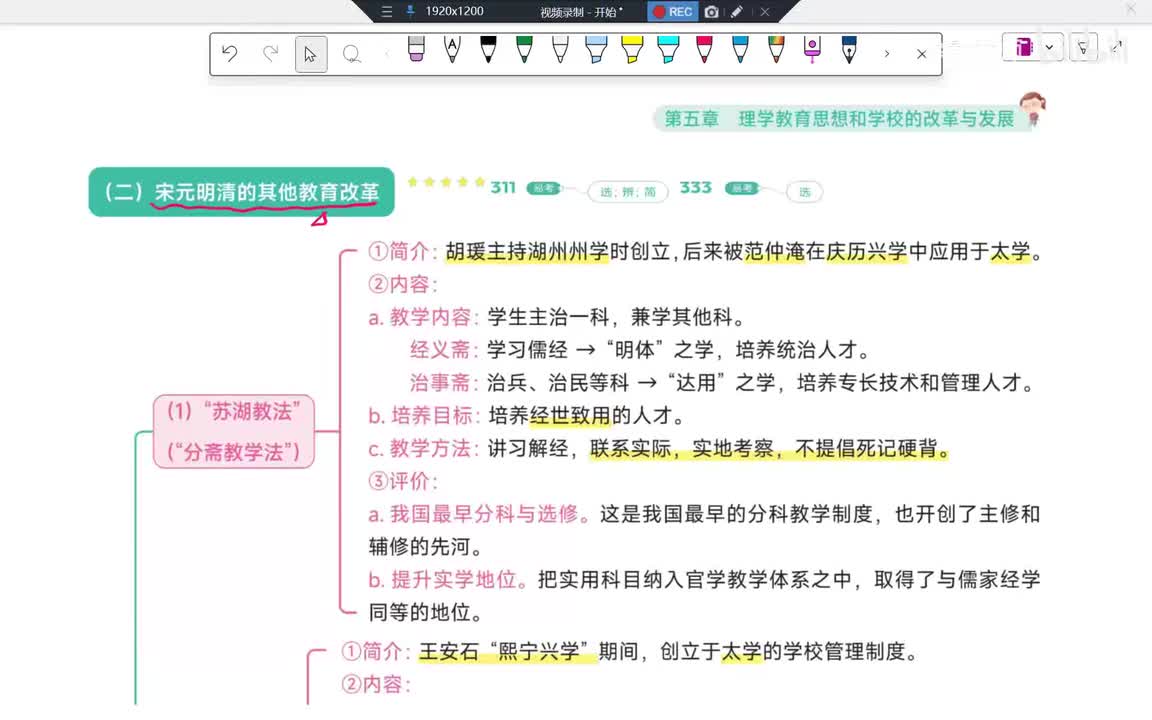Image resolution: width=1152 pixels, height=720 pixels.
Task: Click the pink 苏湖教法 node box
Action: click(x=234, y=431)
